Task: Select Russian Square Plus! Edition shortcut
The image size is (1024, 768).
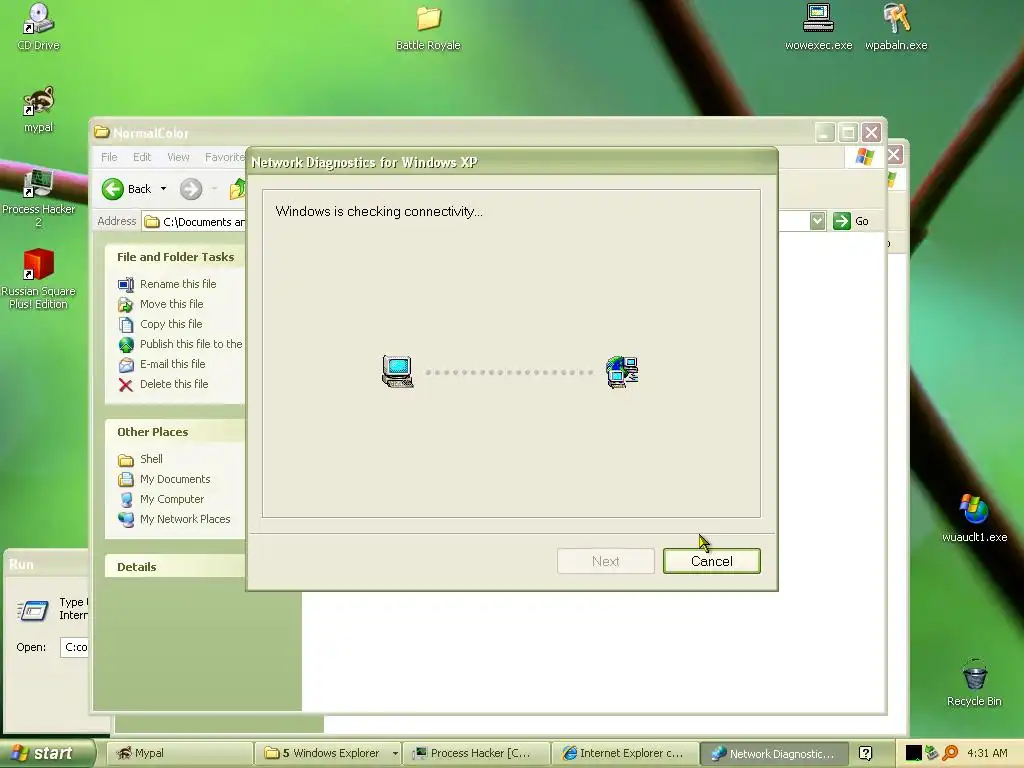Action: click(38, 280)
